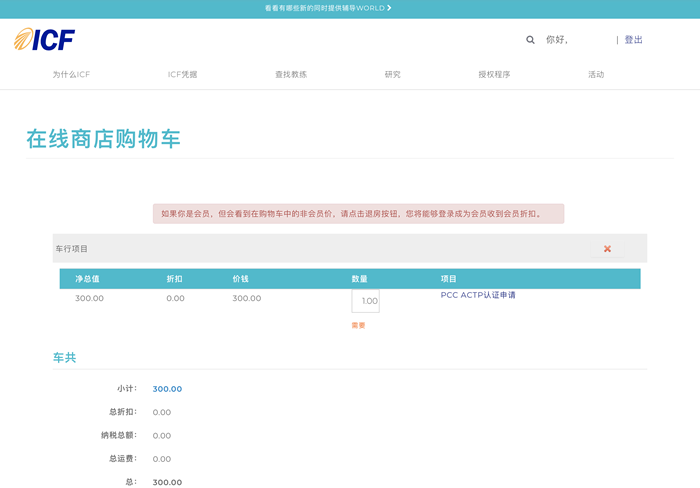Click the orange 需要 link under quantity

coord(358,325)
